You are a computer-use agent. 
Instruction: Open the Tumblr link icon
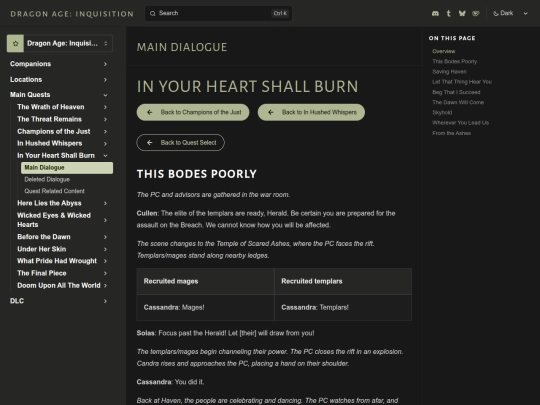point(448,13)
